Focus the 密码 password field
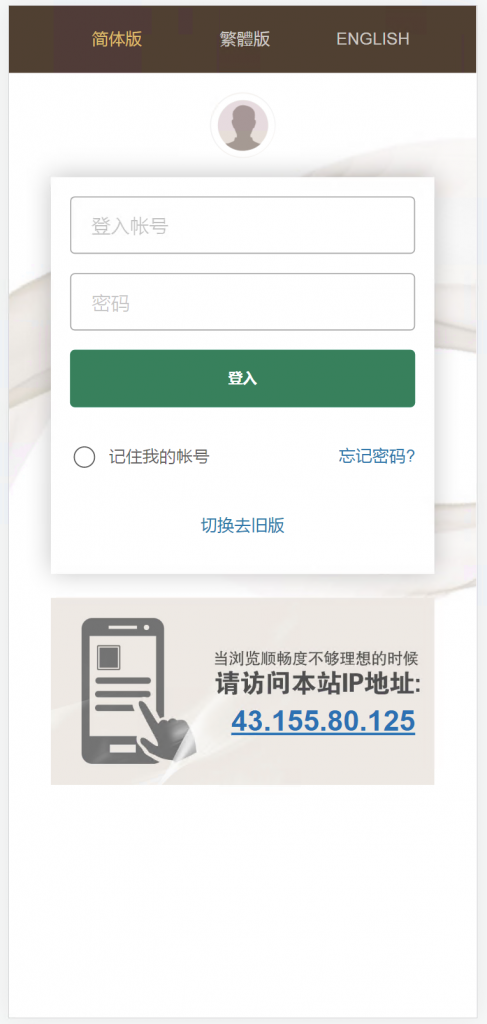The width and height of the screenshot is (487, 1024). point(242,302)
